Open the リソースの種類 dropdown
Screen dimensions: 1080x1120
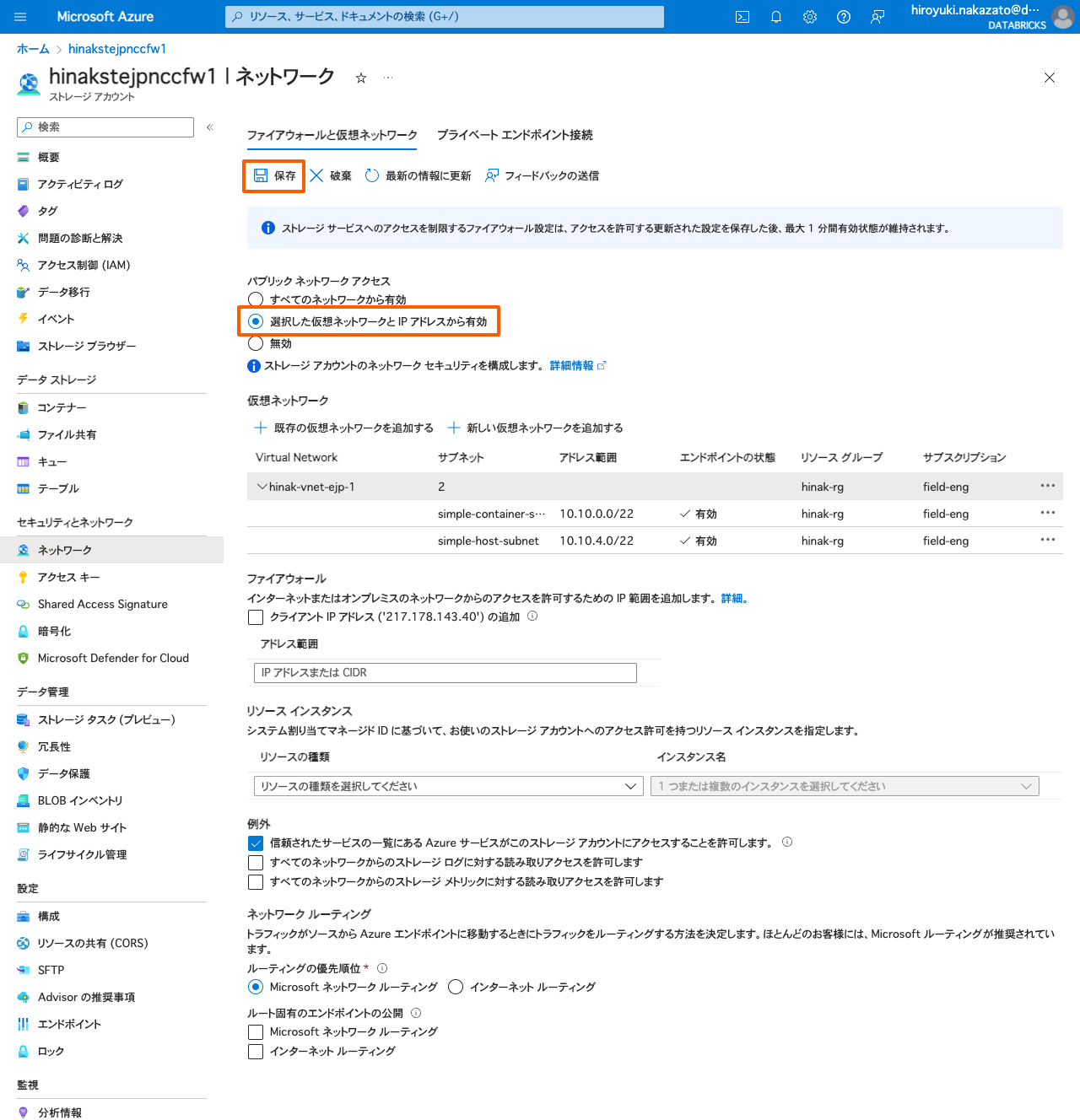click(x=448, y=786)
